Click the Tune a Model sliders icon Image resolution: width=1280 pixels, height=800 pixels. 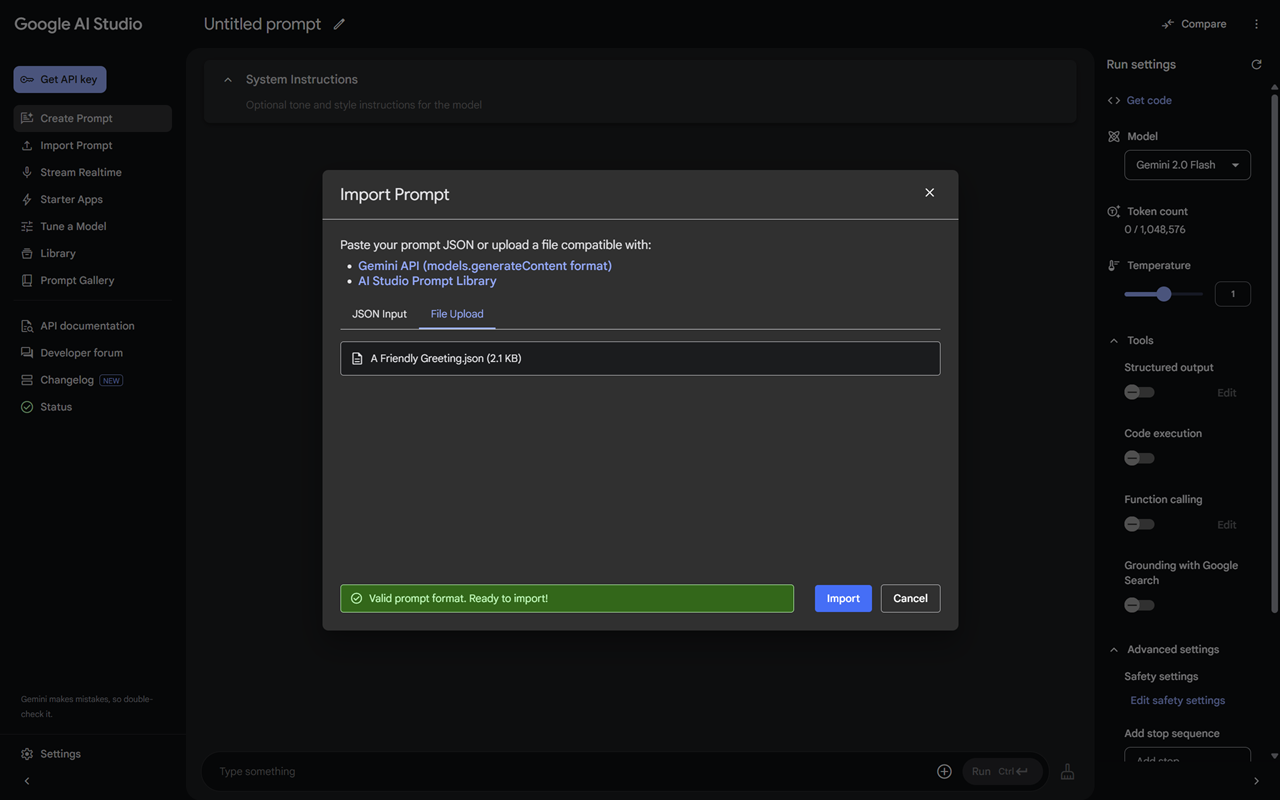27,226
